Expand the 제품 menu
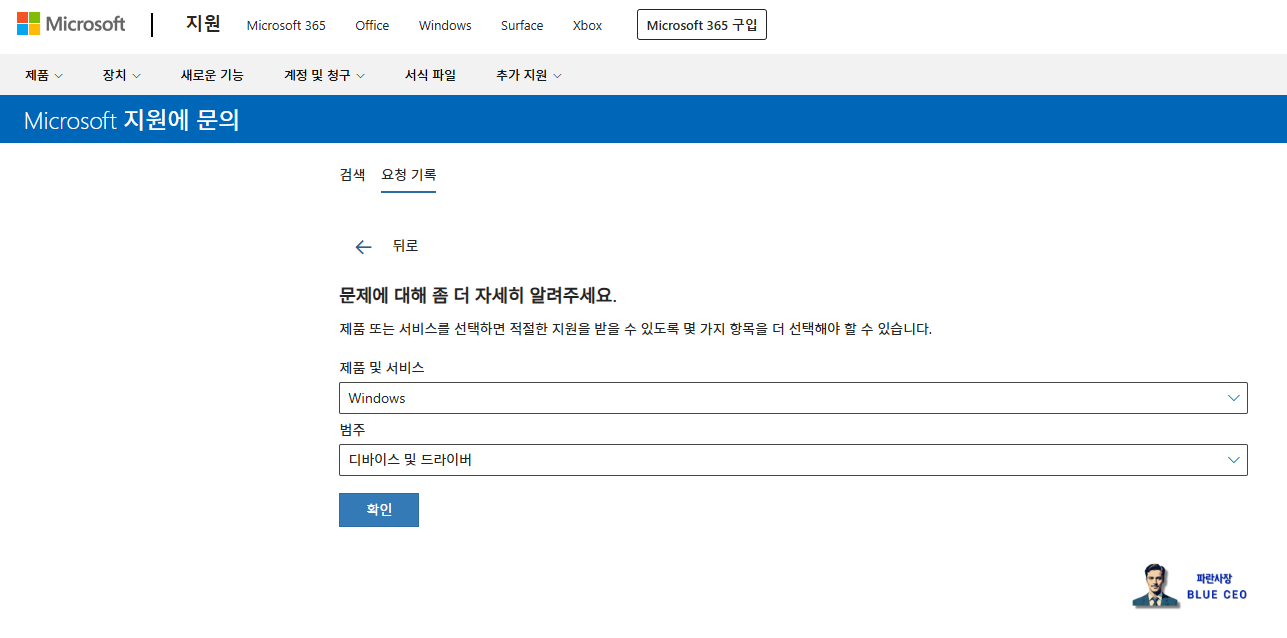The height and width of the screenshot is (638, 1287). (44, 75)
